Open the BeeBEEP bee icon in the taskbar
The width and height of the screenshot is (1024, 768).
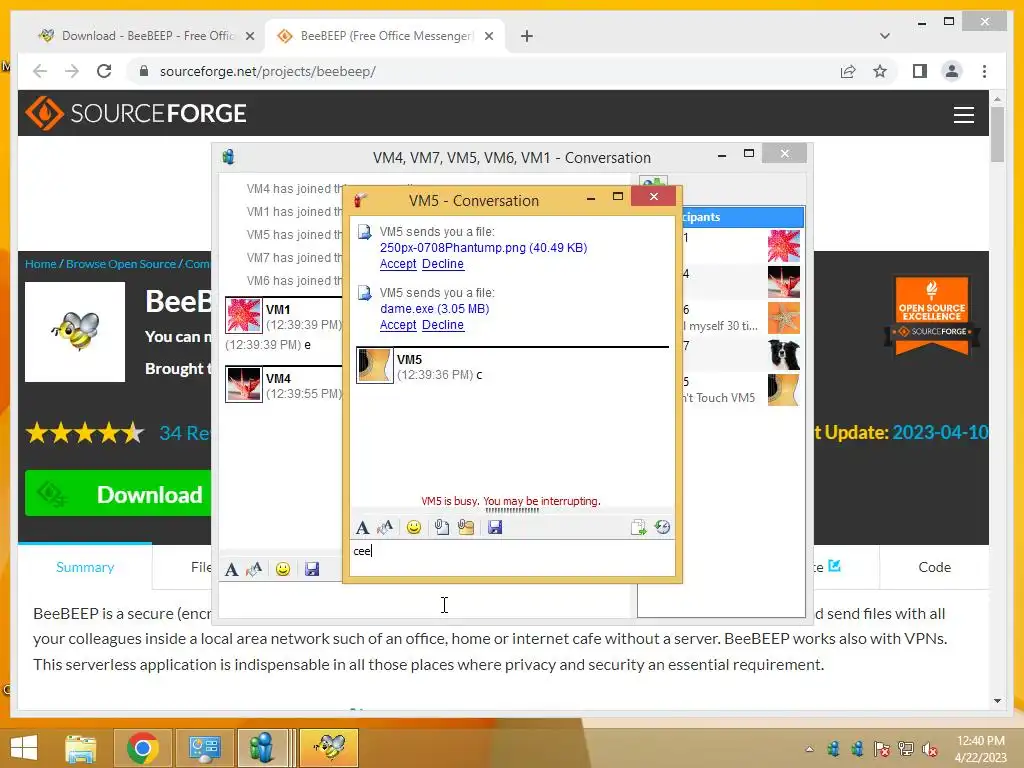click(x=329, y=748)
